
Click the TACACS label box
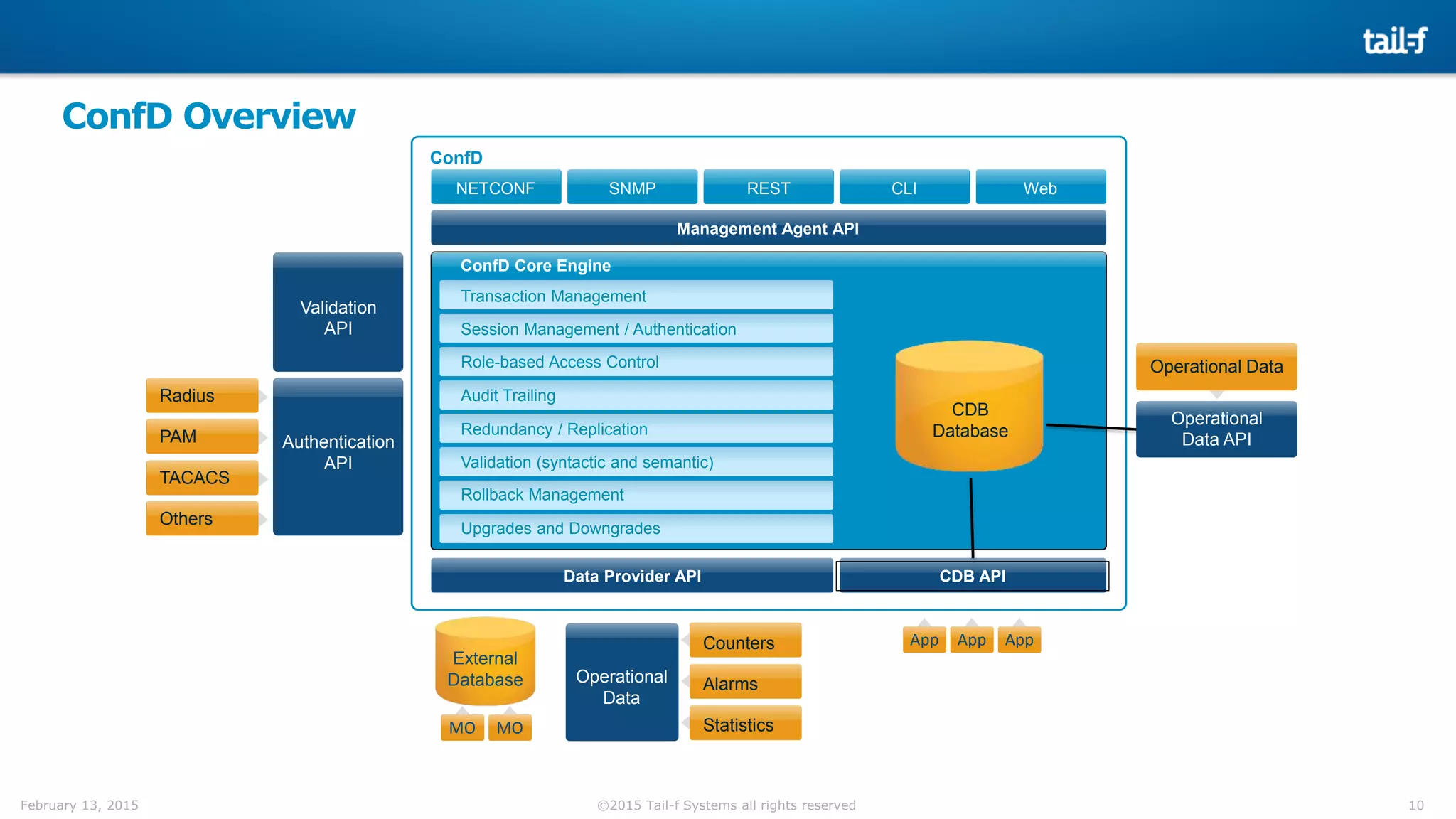coord(202,477)
